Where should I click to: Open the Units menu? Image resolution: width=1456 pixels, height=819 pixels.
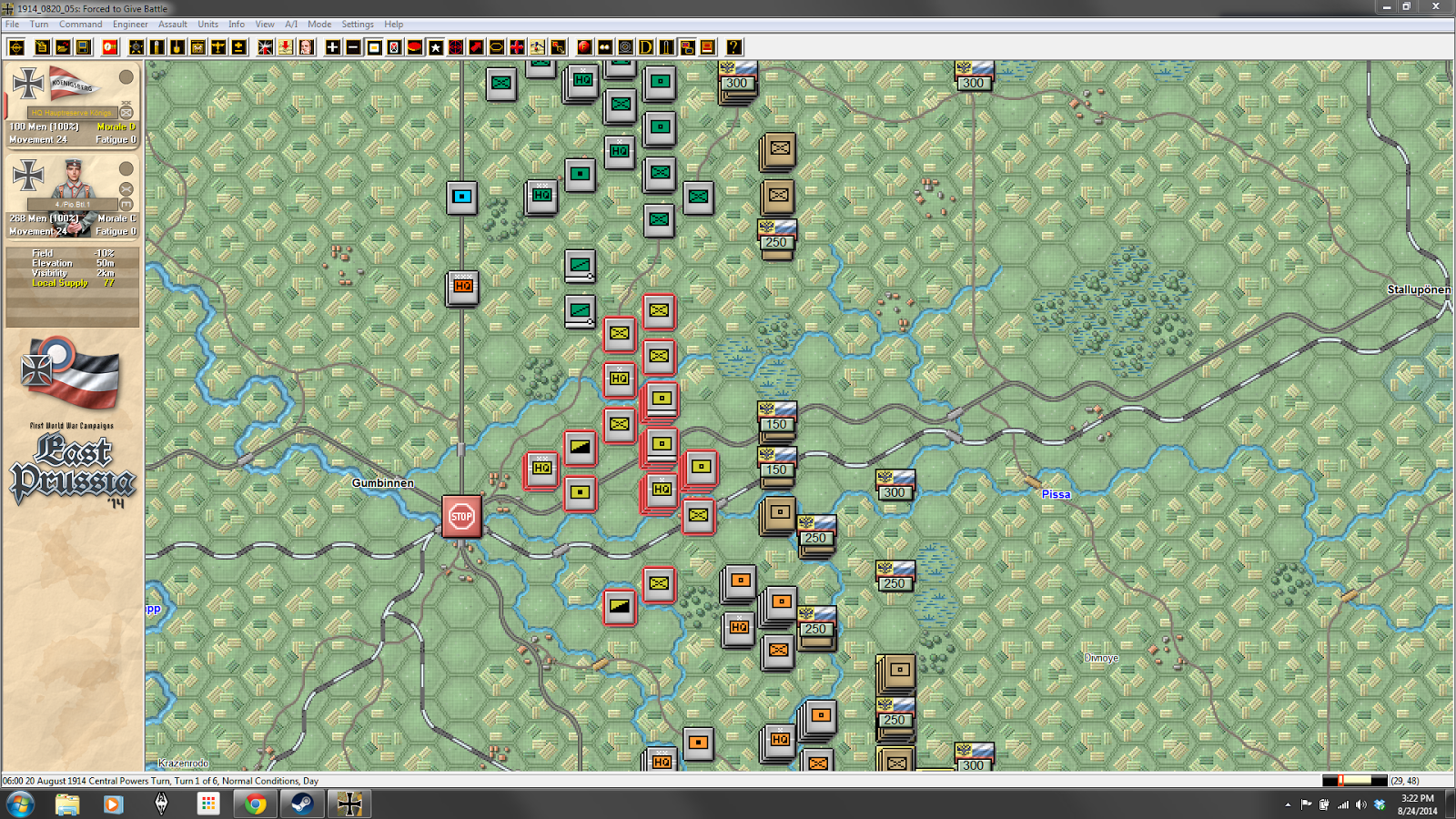[208, 25]
